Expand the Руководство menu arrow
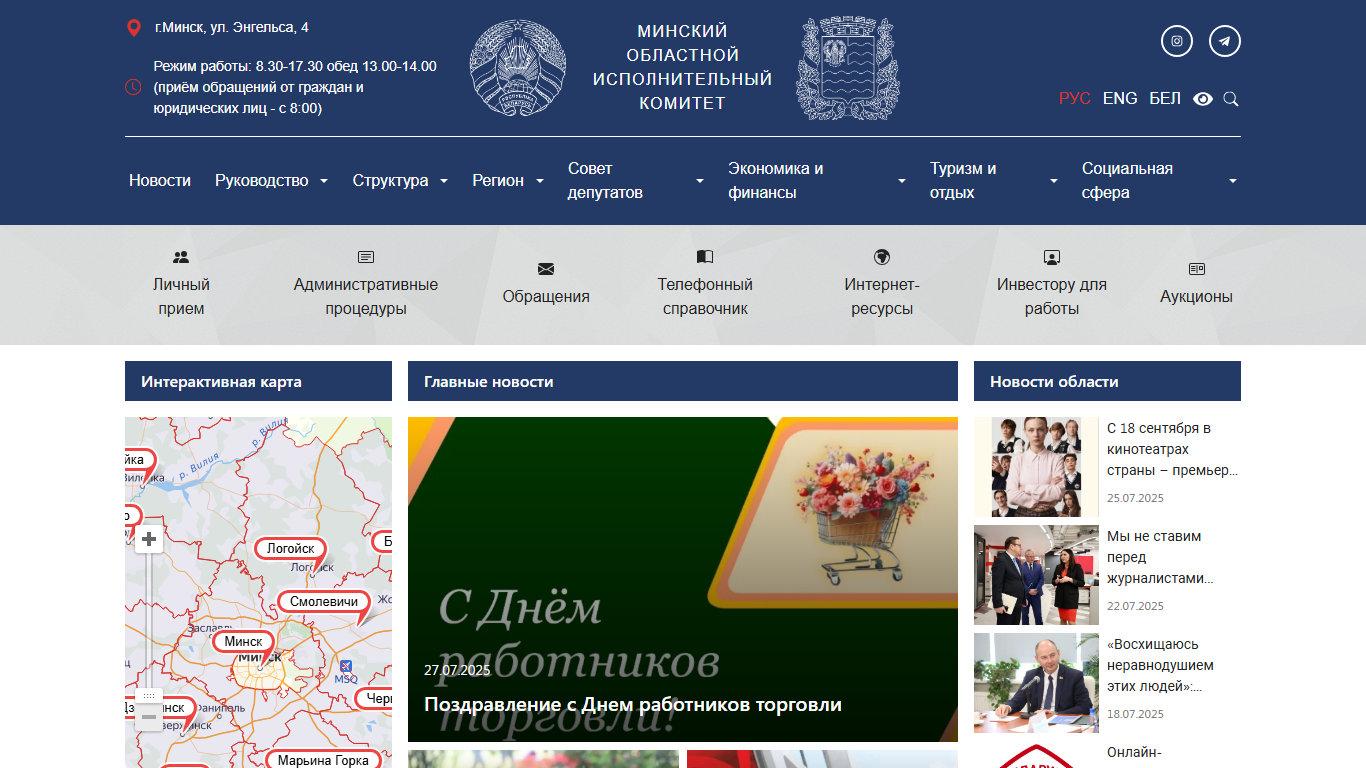 tap(324, 181)
